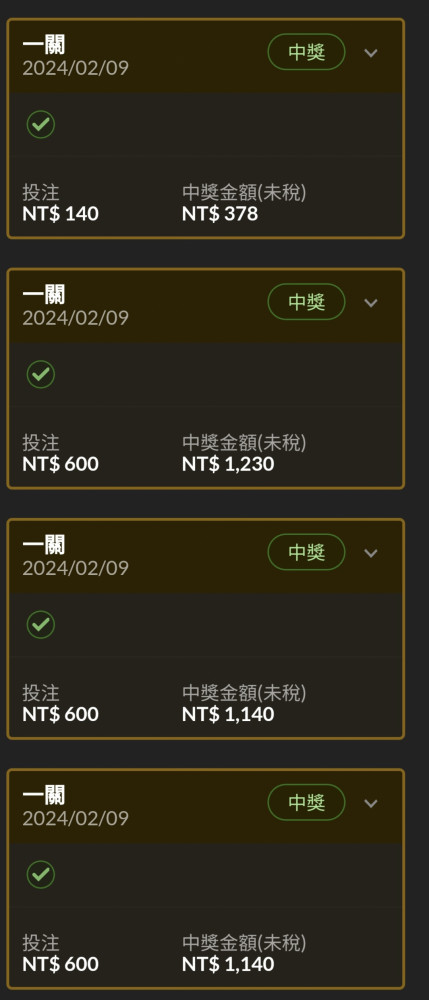Click NT$ 1,140 amount in bottom card
Image resolution: width=429 pixels, height=1000 pixels.
click(x=228, y=964)
